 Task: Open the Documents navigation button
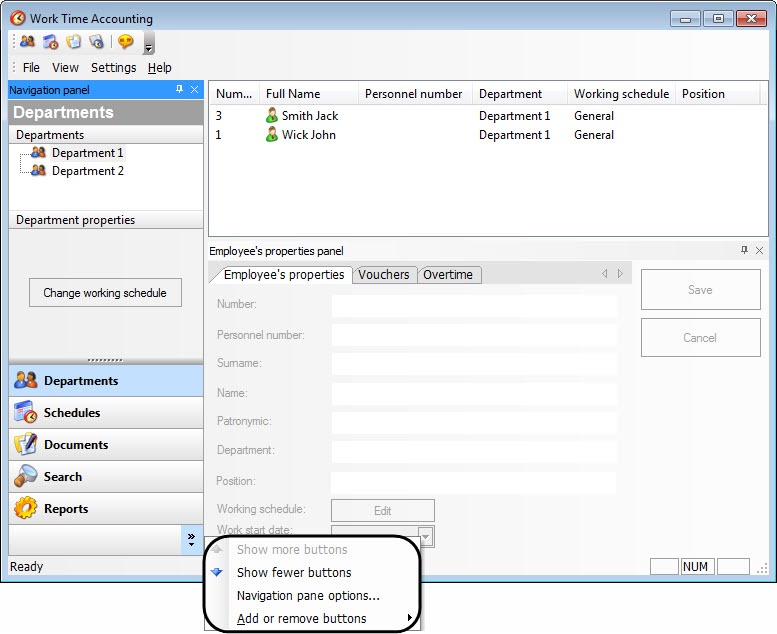[106, 445]
